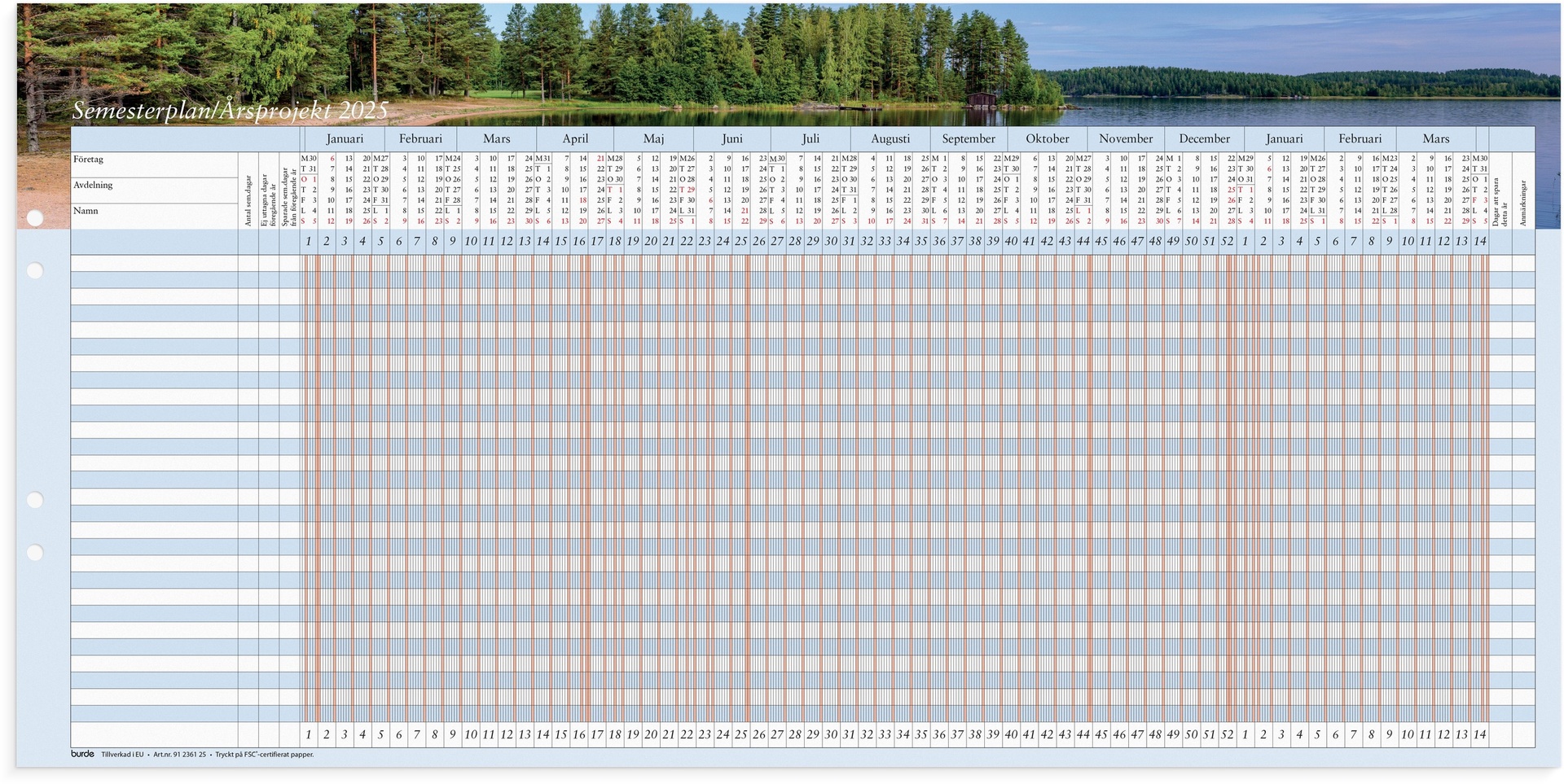Click the Semesterplan/Årsprojekt 2025 title
This screenshot has height=784, width=1564.
click(231, 107)
